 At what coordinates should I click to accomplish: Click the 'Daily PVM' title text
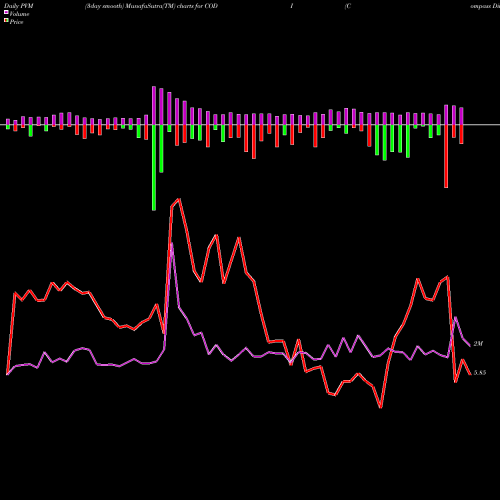pos(18,6)
